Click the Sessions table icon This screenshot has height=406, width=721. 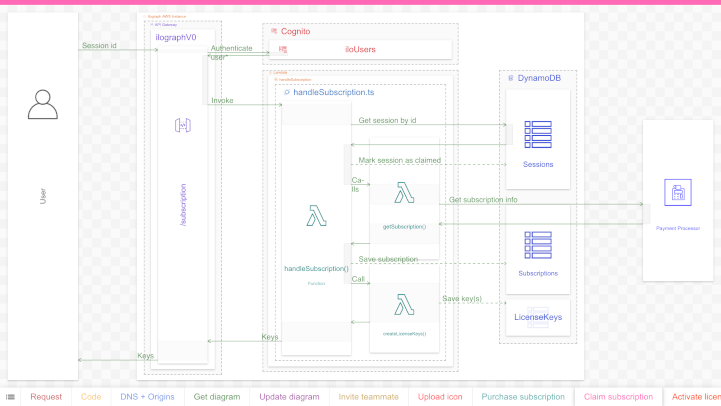coord(538,134)
